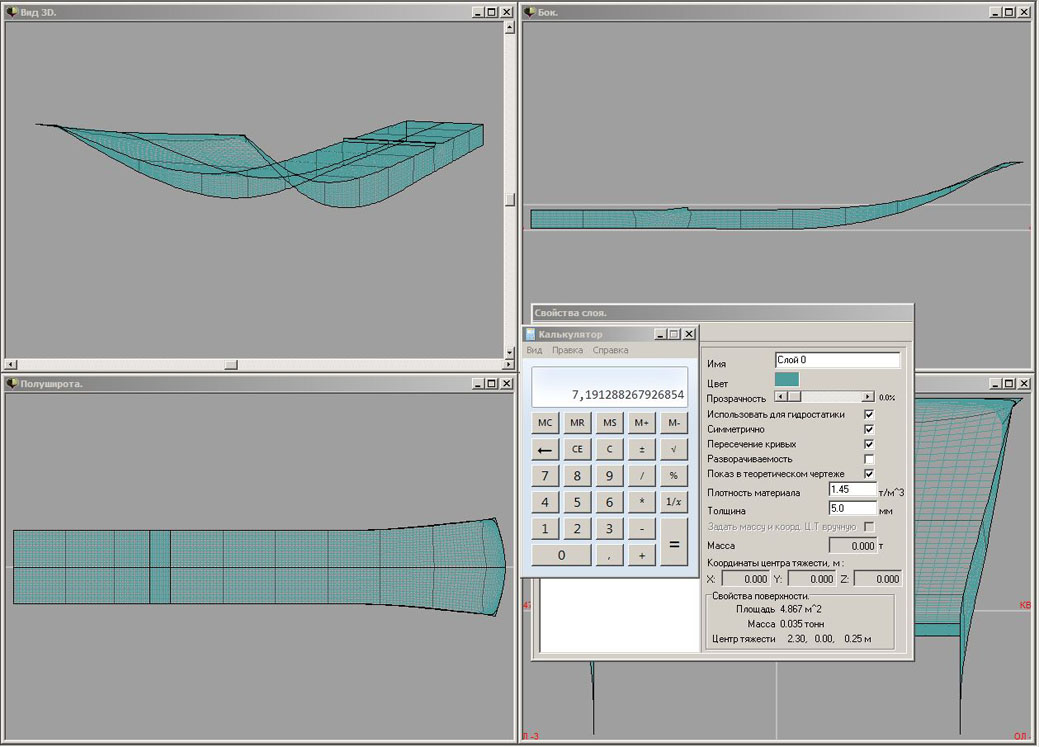The image size is (1039, 747).
Task: Enable the Разворачиваемость checkbox
Action: (869, 459)
